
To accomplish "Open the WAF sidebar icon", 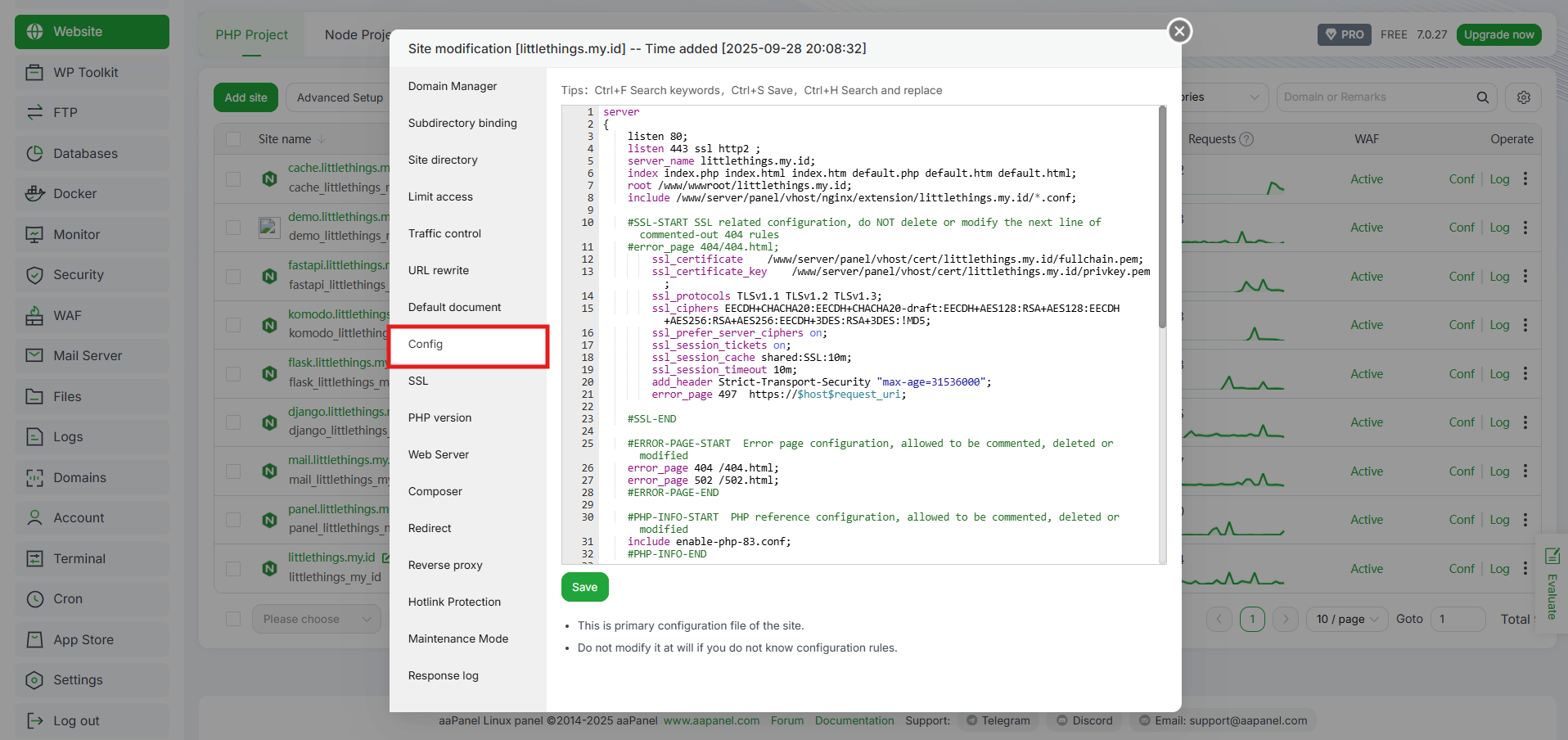I will click(34, 315).
